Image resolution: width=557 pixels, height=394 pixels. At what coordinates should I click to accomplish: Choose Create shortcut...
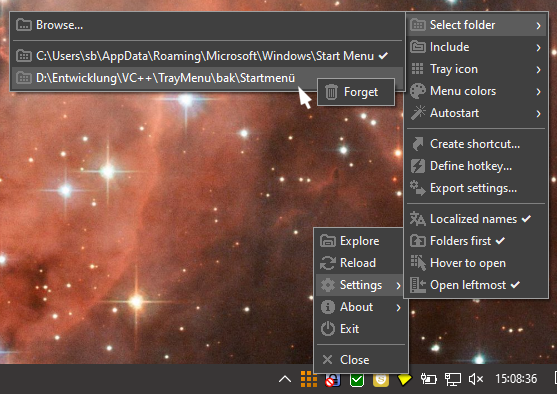(476, 144)
